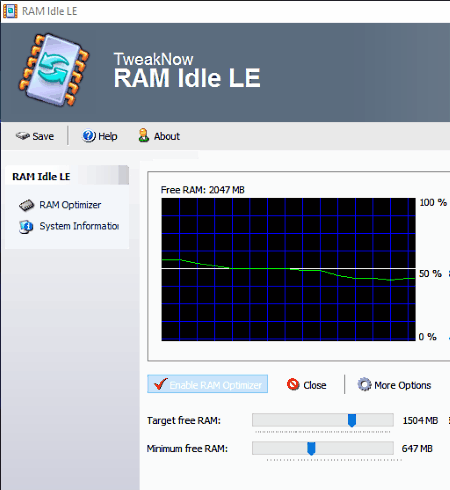Click the System Information monitor icon

(x=26, y=227)
